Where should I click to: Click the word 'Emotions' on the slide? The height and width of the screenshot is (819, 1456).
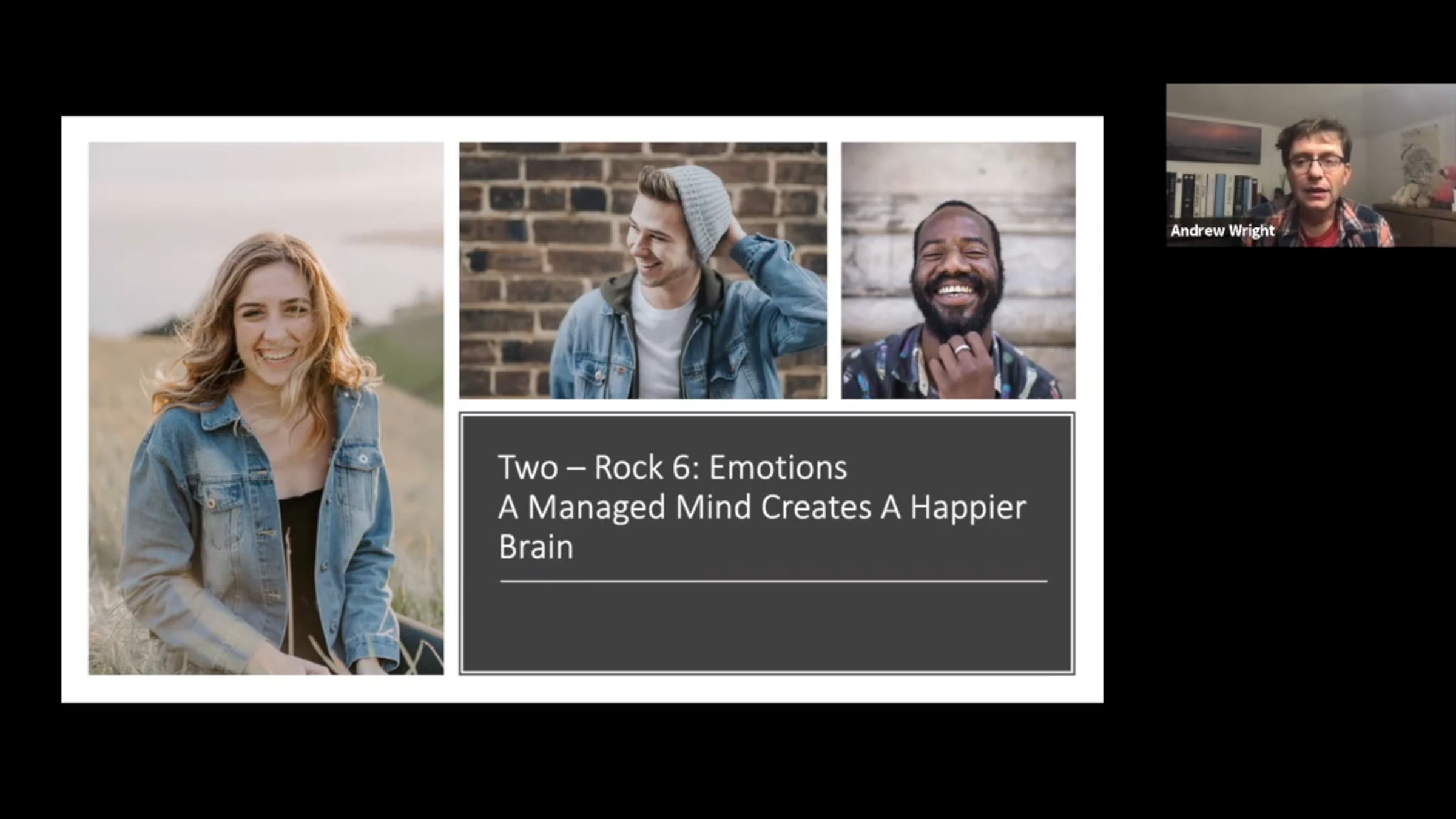coord(778,468)
